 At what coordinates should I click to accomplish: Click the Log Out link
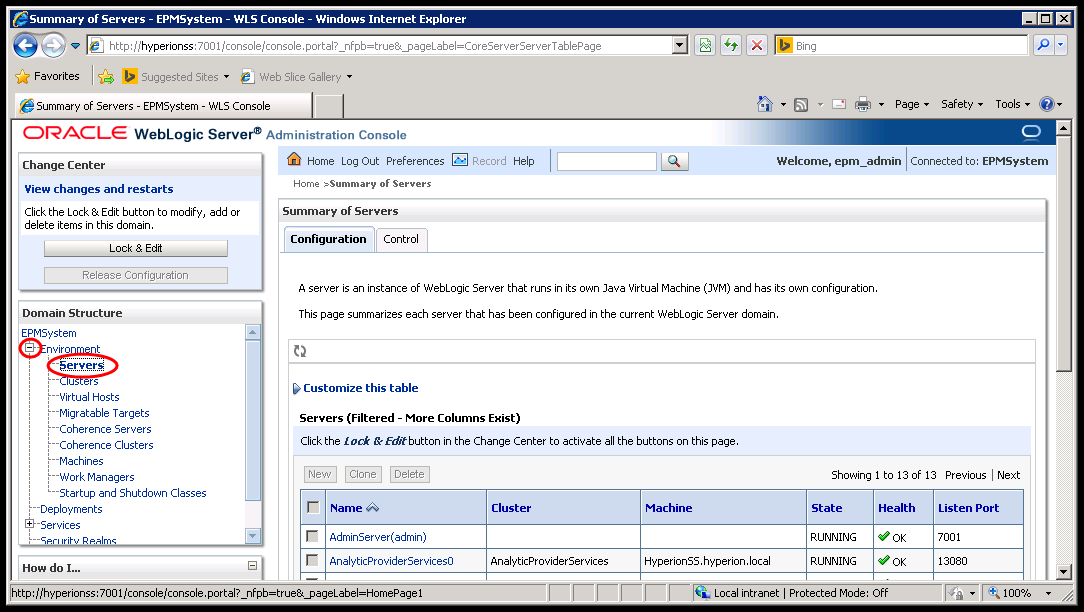click(x=360, y=161)
